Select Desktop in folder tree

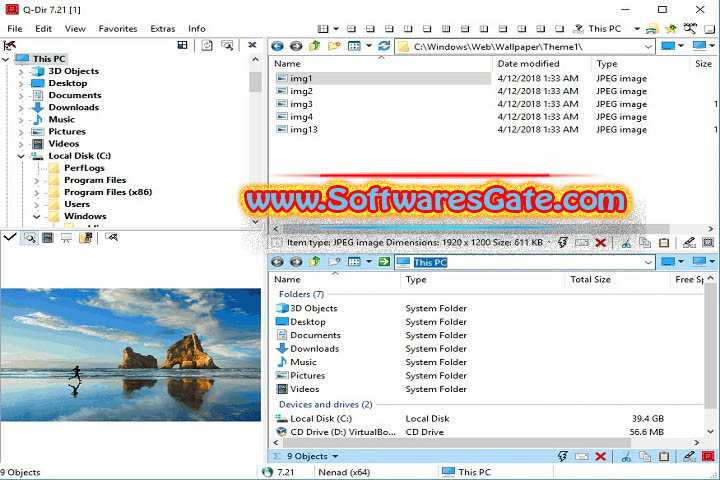click(68, 83)
